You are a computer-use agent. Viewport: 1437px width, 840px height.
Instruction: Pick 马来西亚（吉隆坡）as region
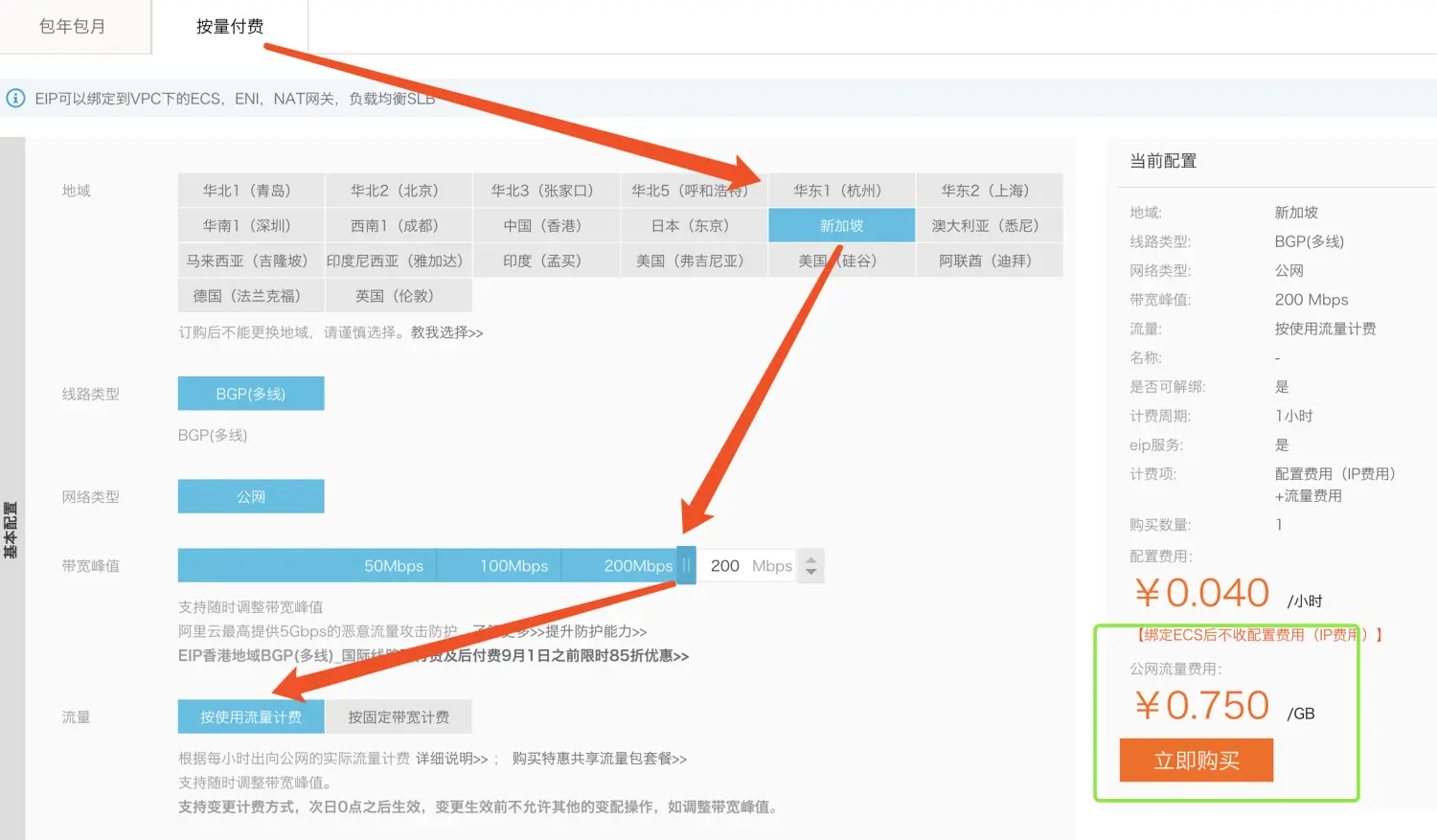click(251, 261)
